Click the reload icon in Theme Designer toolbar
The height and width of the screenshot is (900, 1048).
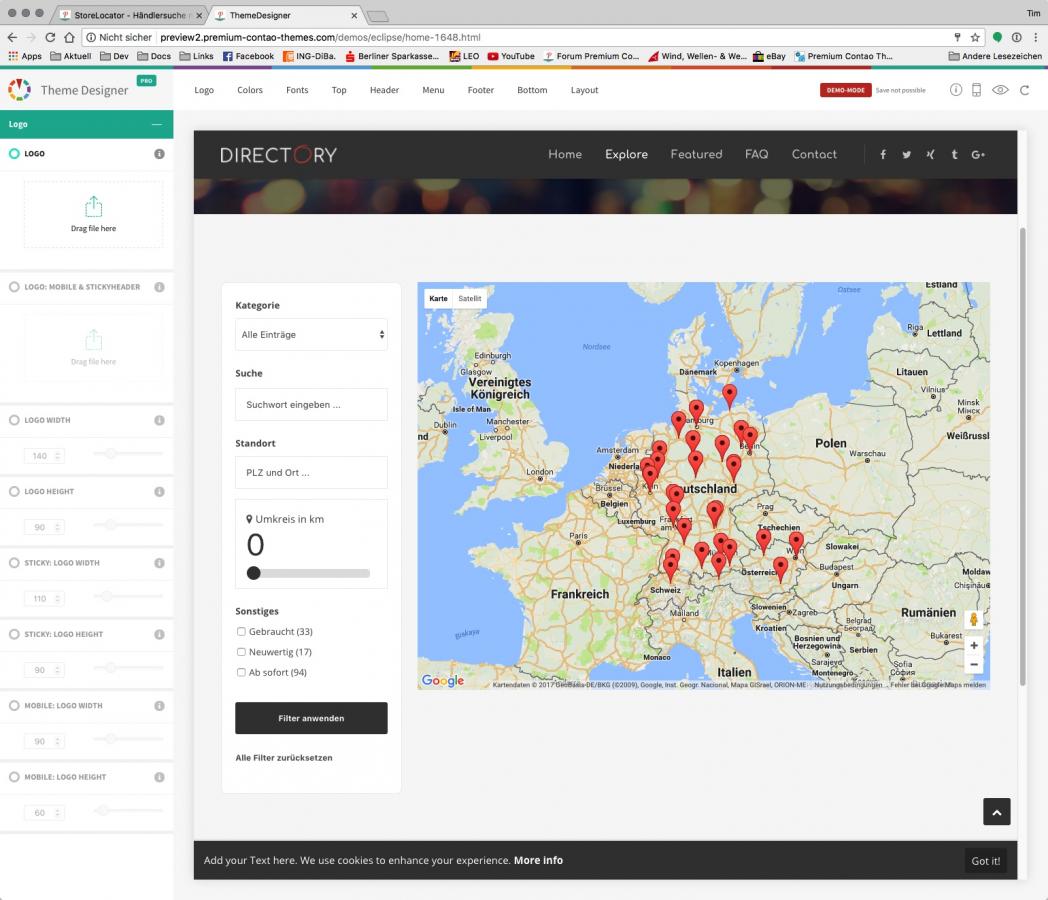tap(1024, 90)
